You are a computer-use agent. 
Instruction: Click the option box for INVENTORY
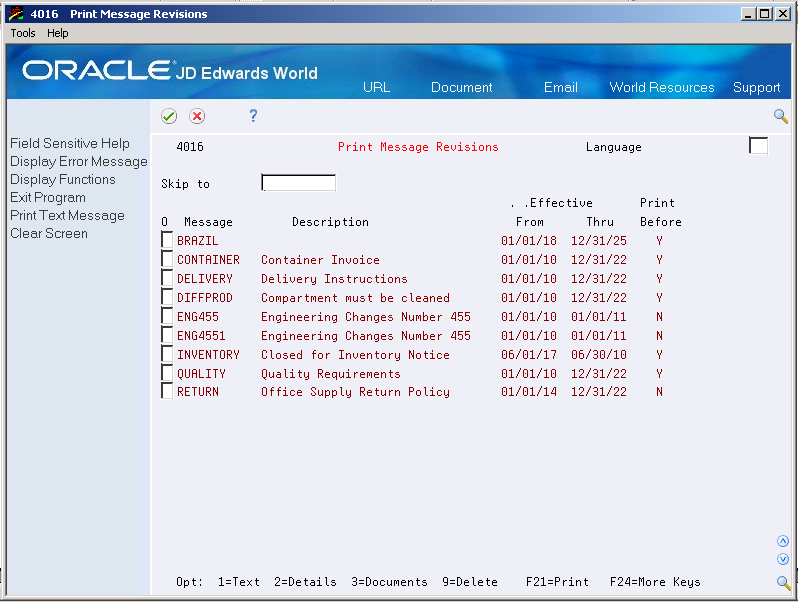coord(167,353)
